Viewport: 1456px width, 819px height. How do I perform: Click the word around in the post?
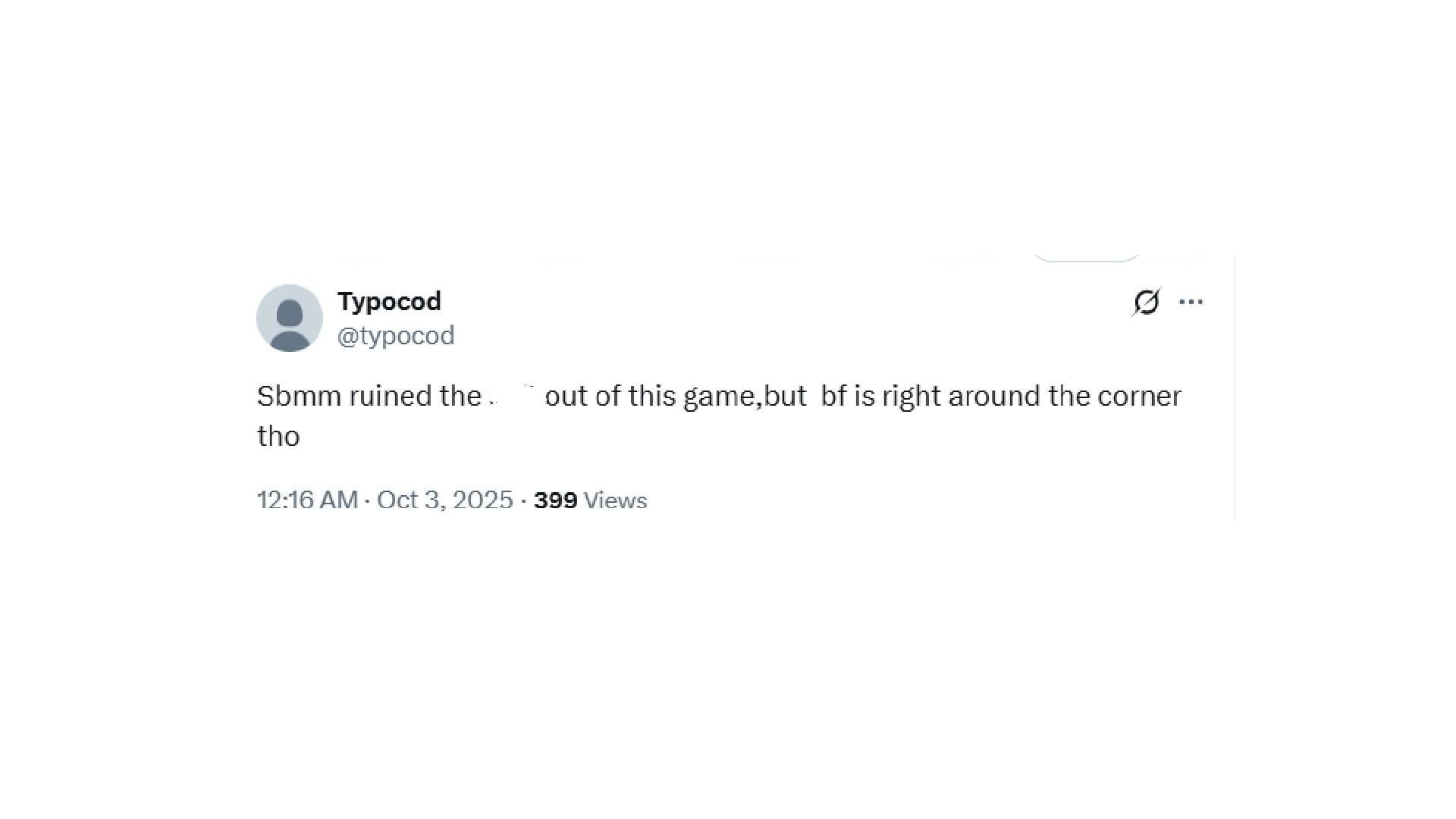993,396
